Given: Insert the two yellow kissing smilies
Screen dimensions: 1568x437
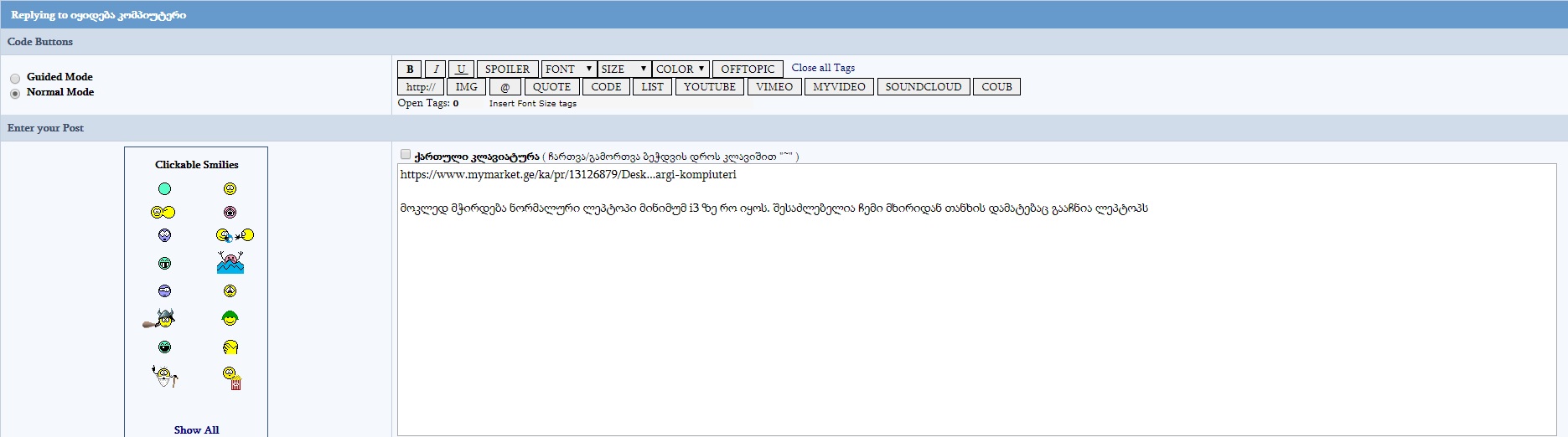Looking at the screenshot, I should pyautogui.click(x=163, y=213).
